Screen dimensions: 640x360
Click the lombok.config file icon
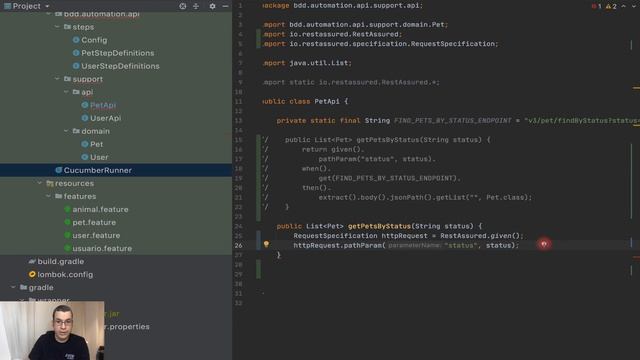pyautogui.click(x=32, y=275)
